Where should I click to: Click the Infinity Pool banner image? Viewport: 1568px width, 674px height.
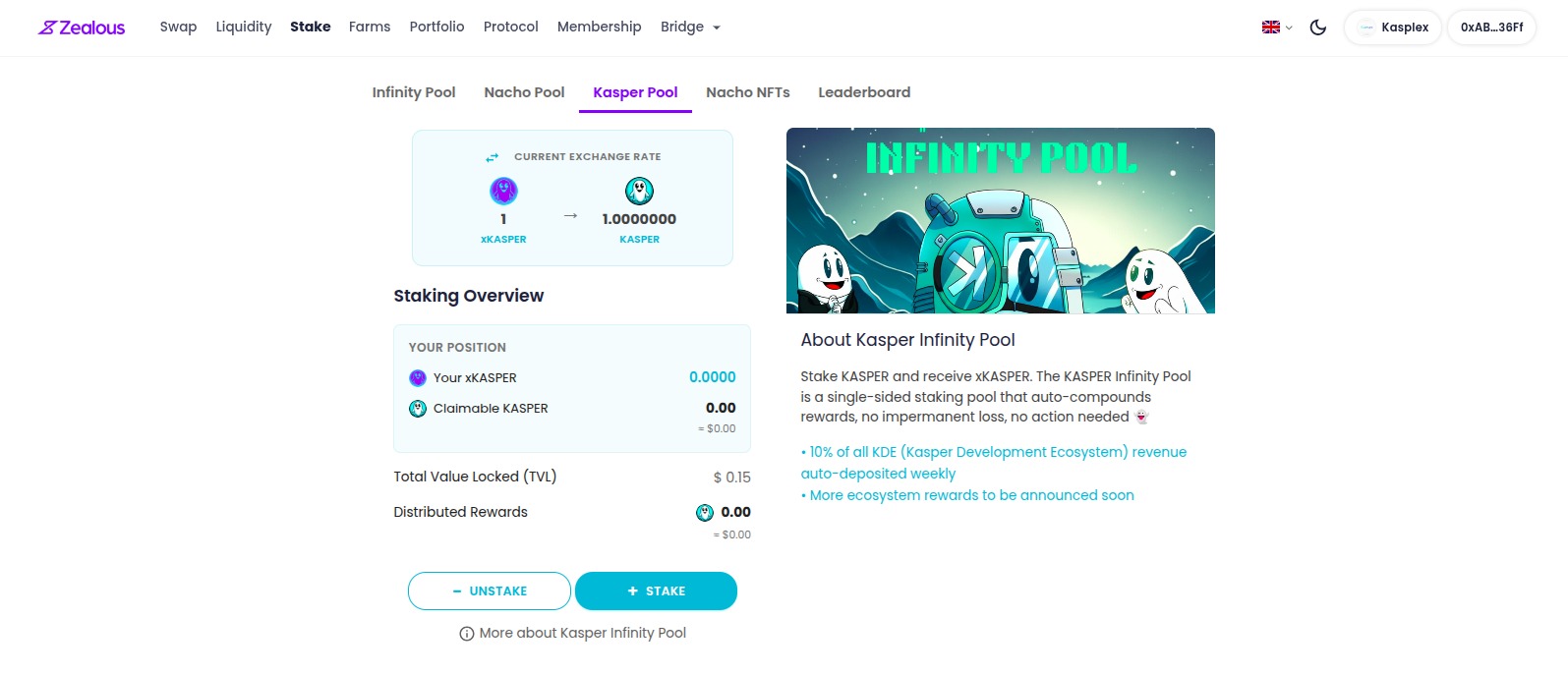(x=1000, y=221)
